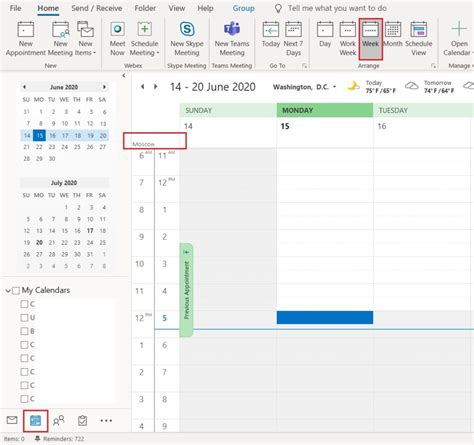Open Mail from bottom navigation bar
474x445 pixels.
[x=12, y=420]
